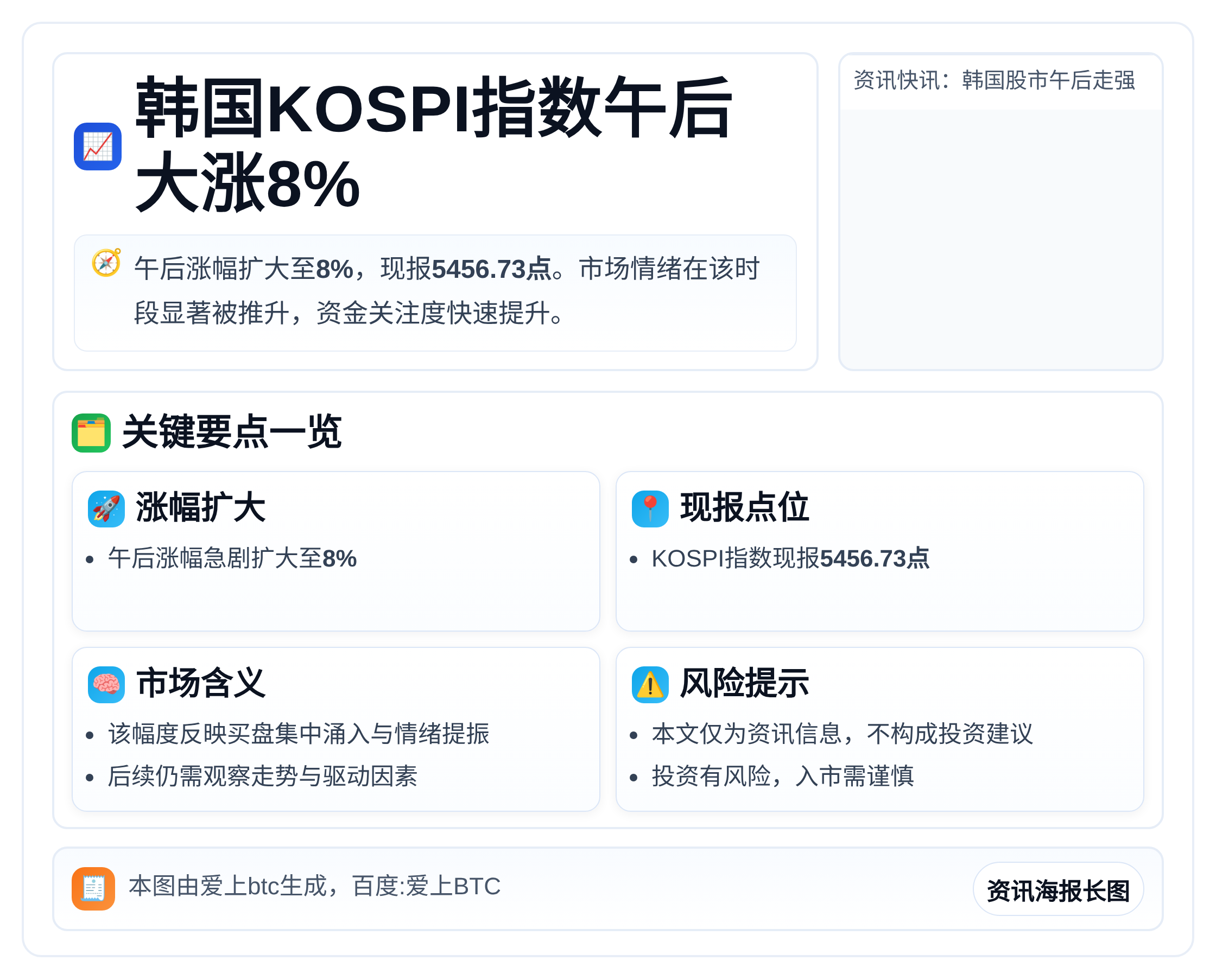
Task: Click the orange receipt icon in footer
Action: pos(93,888)
